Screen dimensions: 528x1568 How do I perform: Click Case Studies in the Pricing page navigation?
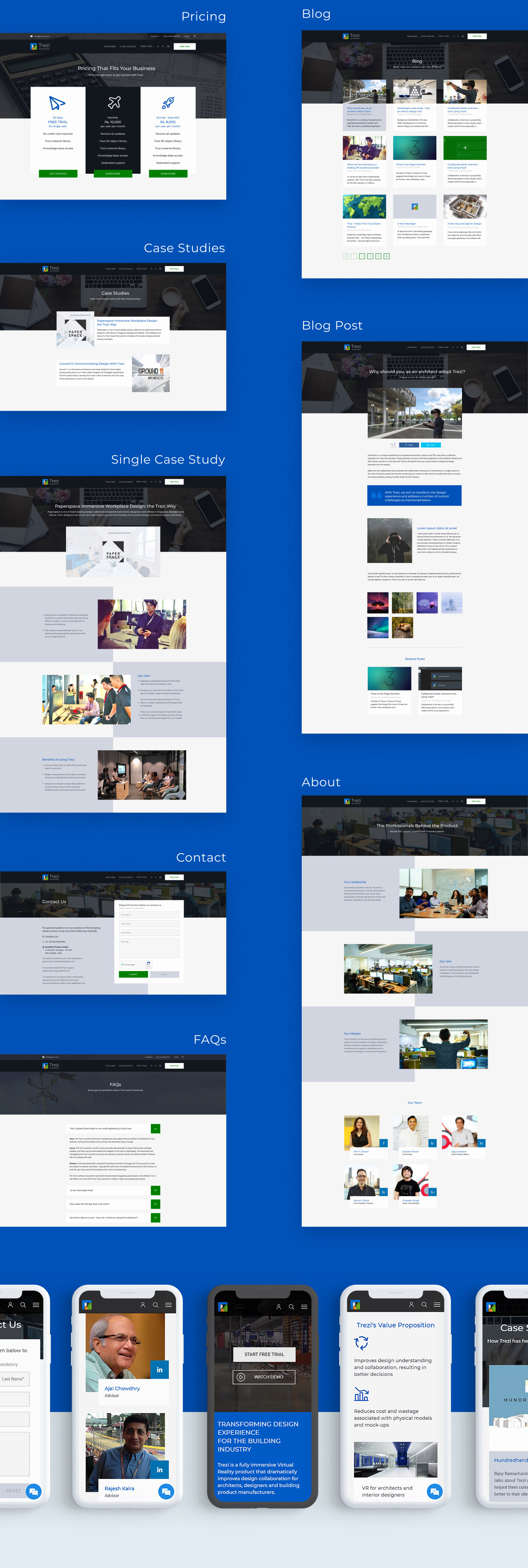128,46
